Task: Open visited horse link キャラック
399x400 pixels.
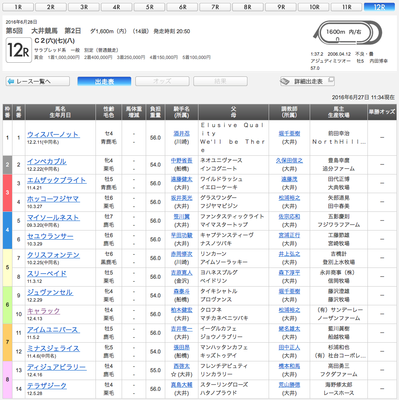Action: pyautogui.click(x=43, y=311)
